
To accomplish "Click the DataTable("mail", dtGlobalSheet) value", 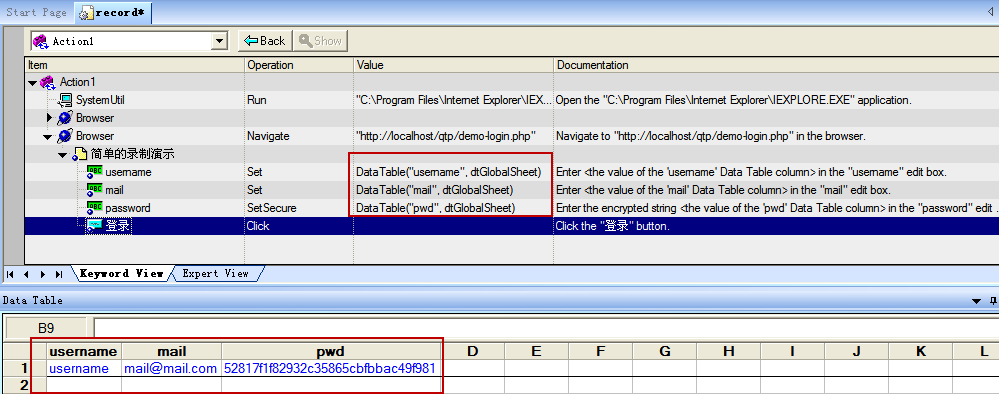I will (x=435, y=190).
